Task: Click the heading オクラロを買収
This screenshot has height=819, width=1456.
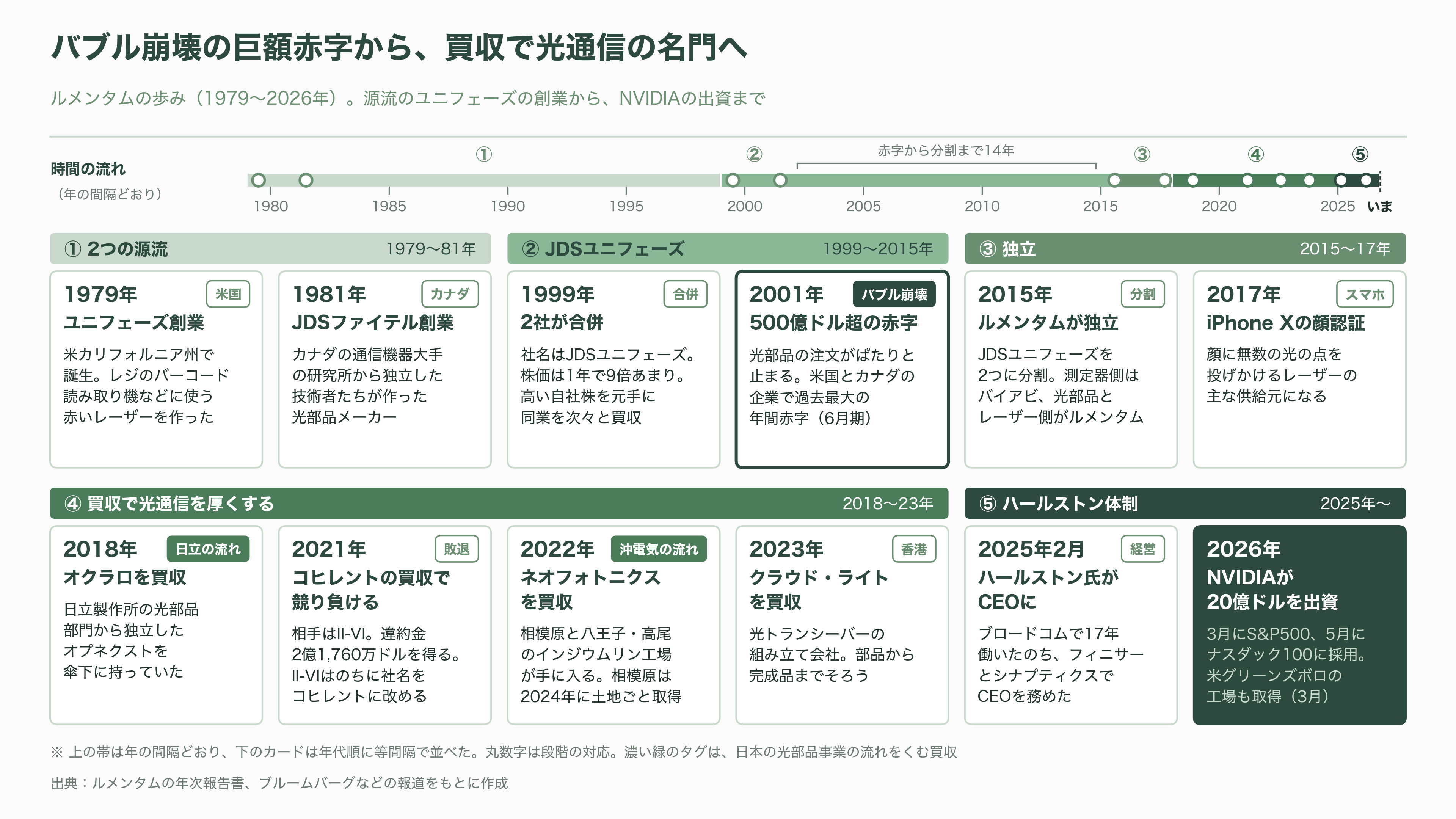Action: (x=124, y=577)
